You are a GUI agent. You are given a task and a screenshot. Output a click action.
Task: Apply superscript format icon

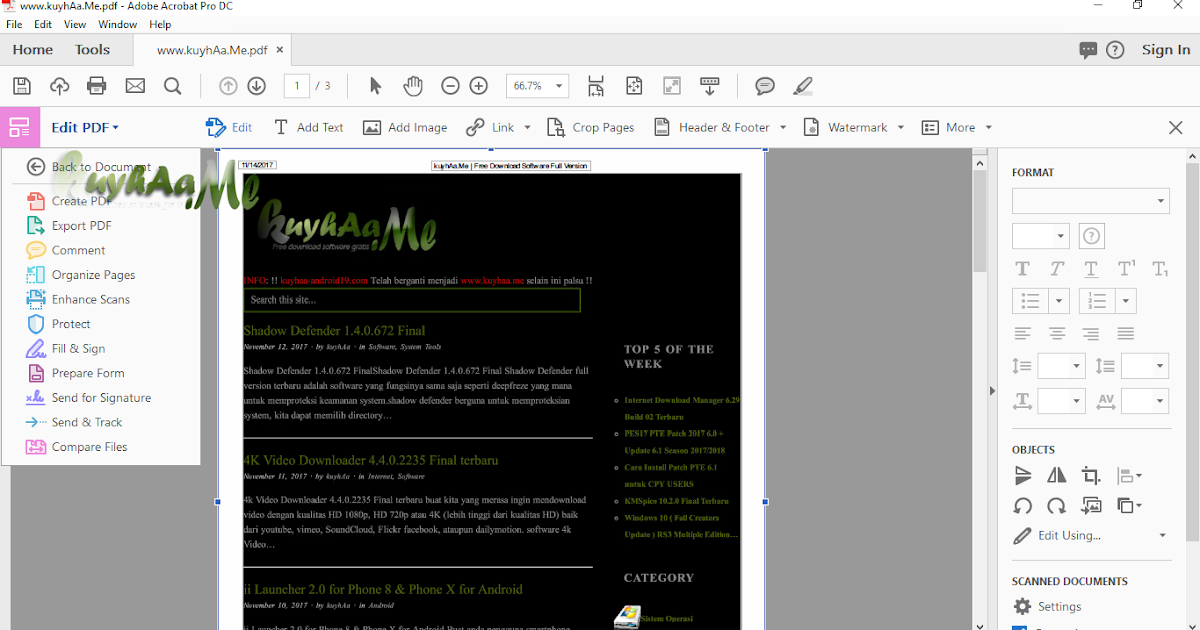point(1126,269)
